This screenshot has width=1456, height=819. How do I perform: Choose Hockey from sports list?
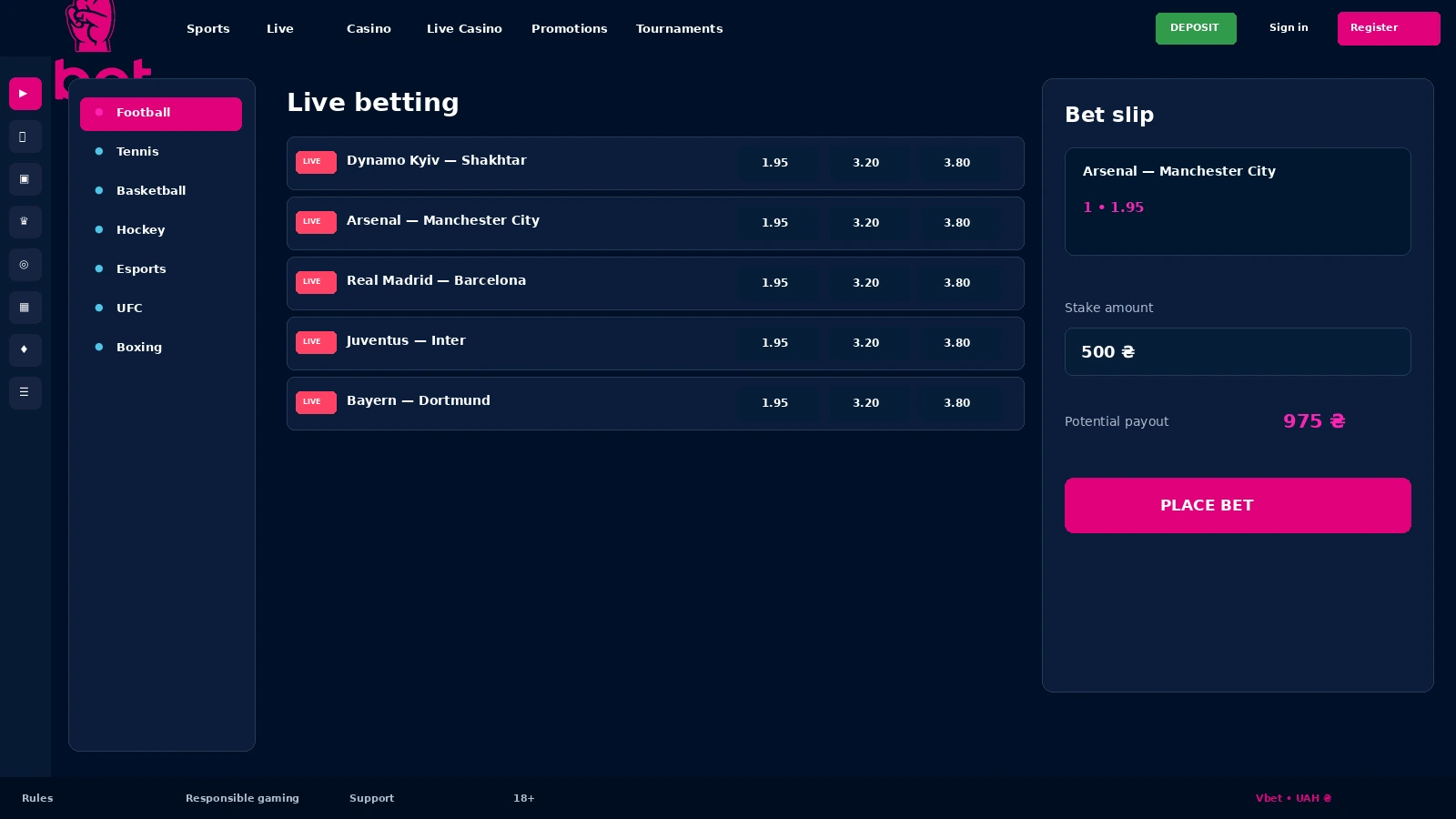coord(161,230)
